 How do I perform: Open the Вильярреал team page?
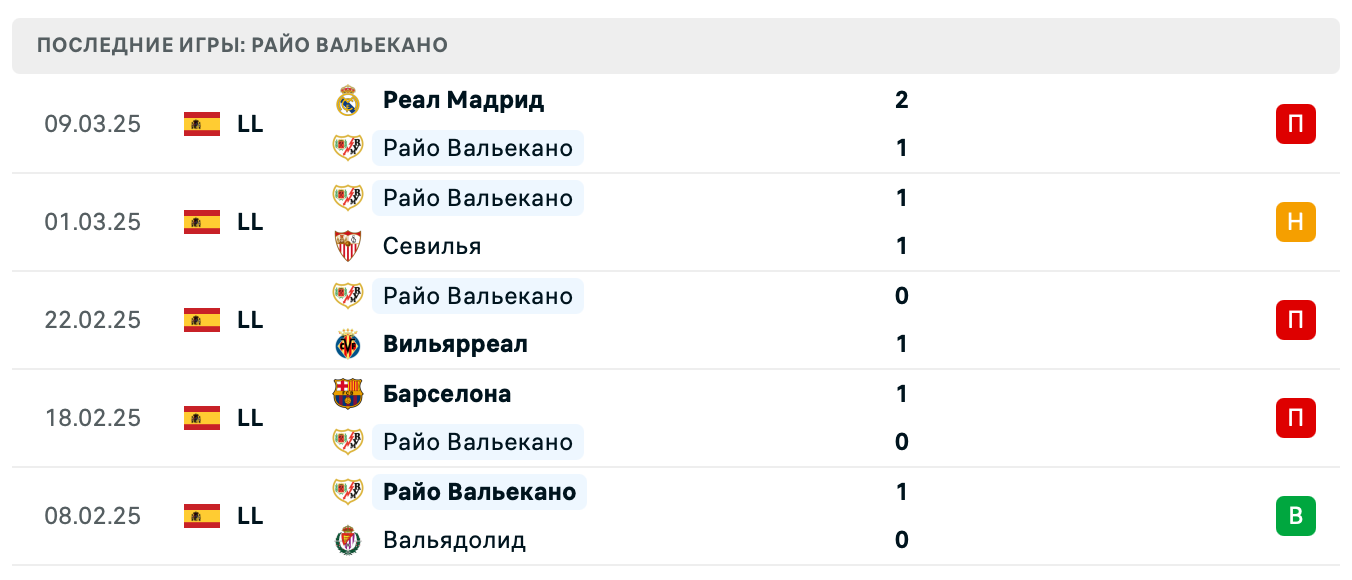[453, 344]
